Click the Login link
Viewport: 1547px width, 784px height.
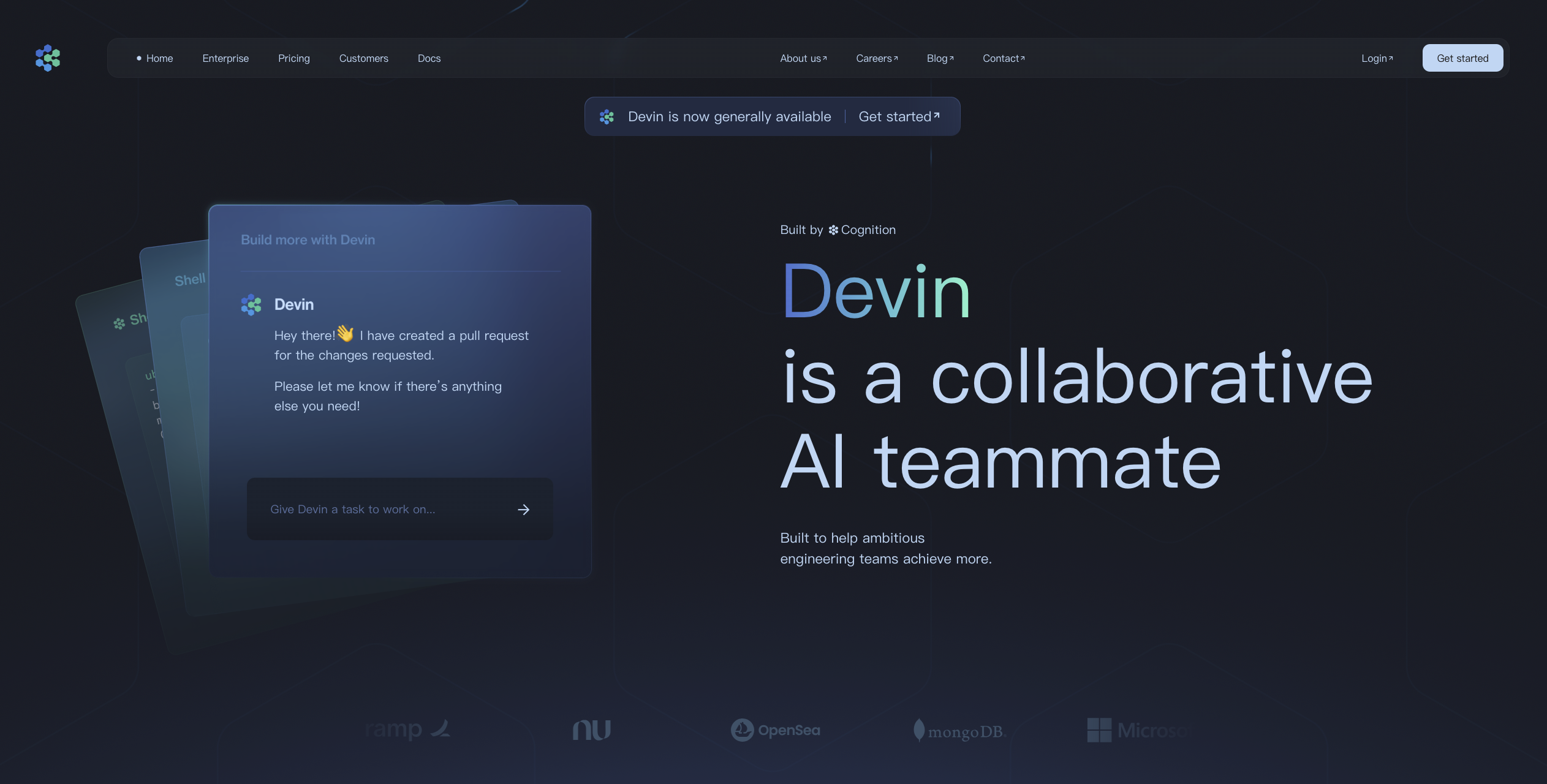pyautogui.click(x=1377, y=58)
